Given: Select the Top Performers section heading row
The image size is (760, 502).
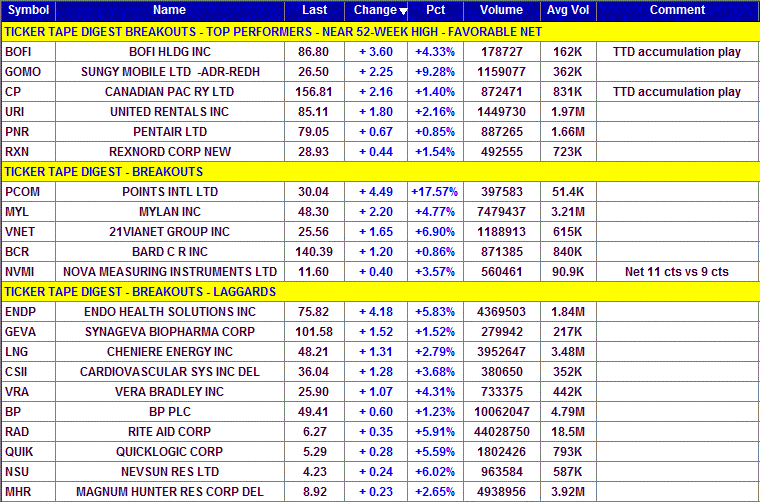Looking at the screenshot, I should click(x=380, y=31).
